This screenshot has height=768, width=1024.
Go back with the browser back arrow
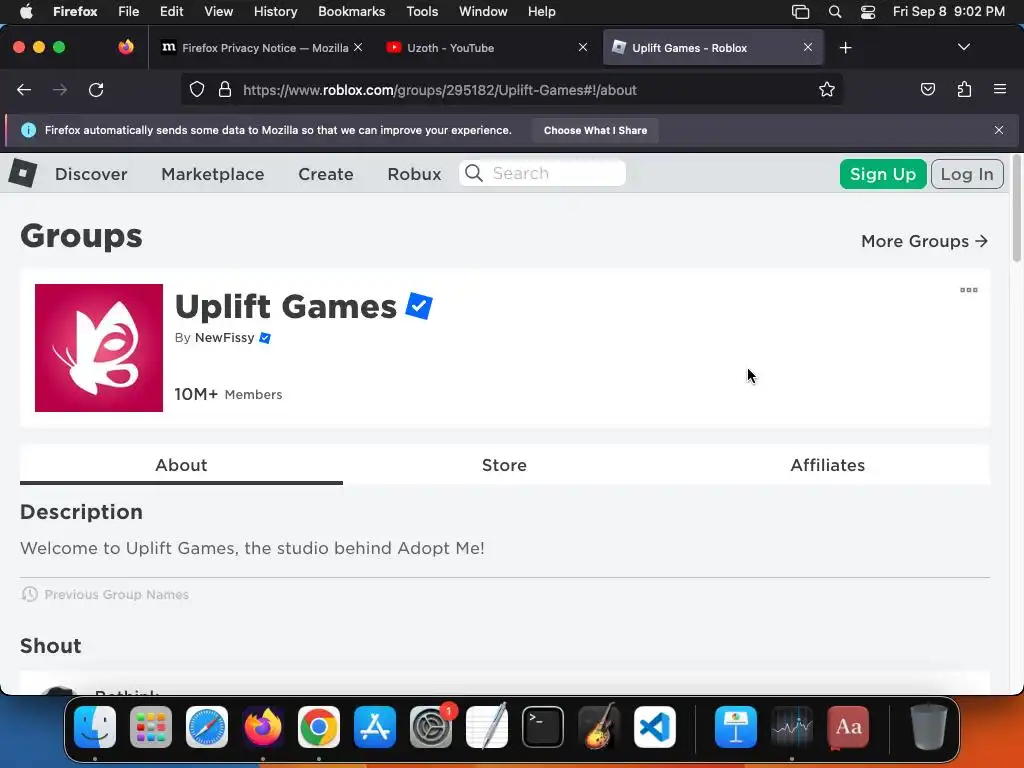(x=24, y=89)
